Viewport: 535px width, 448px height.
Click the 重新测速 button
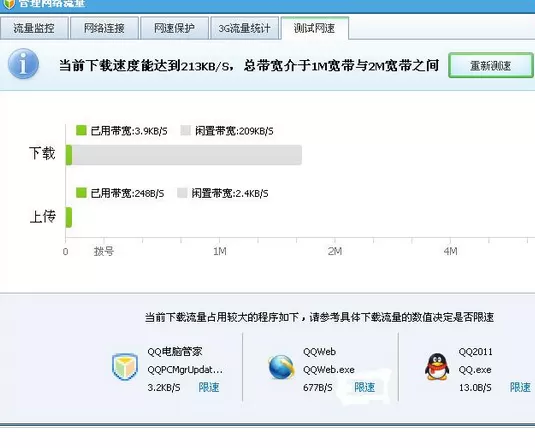491,65
